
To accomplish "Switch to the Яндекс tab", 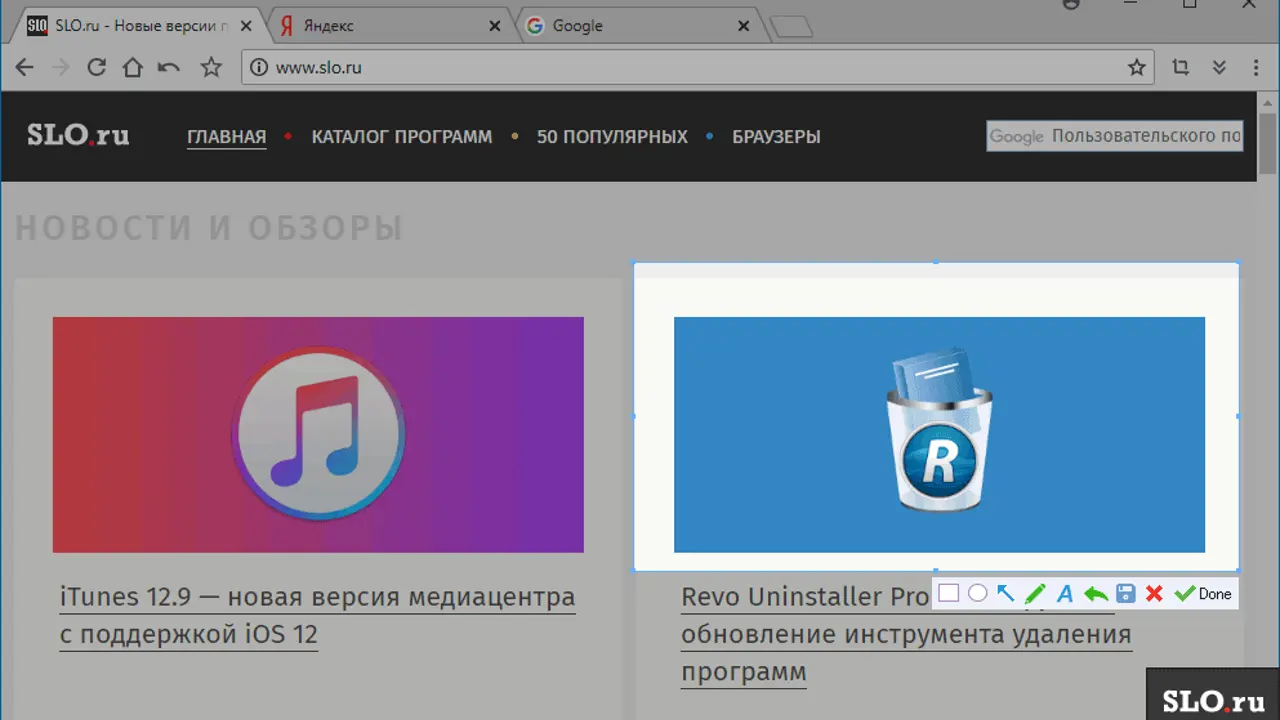I will pyautogui.click(x=390, y=26).
